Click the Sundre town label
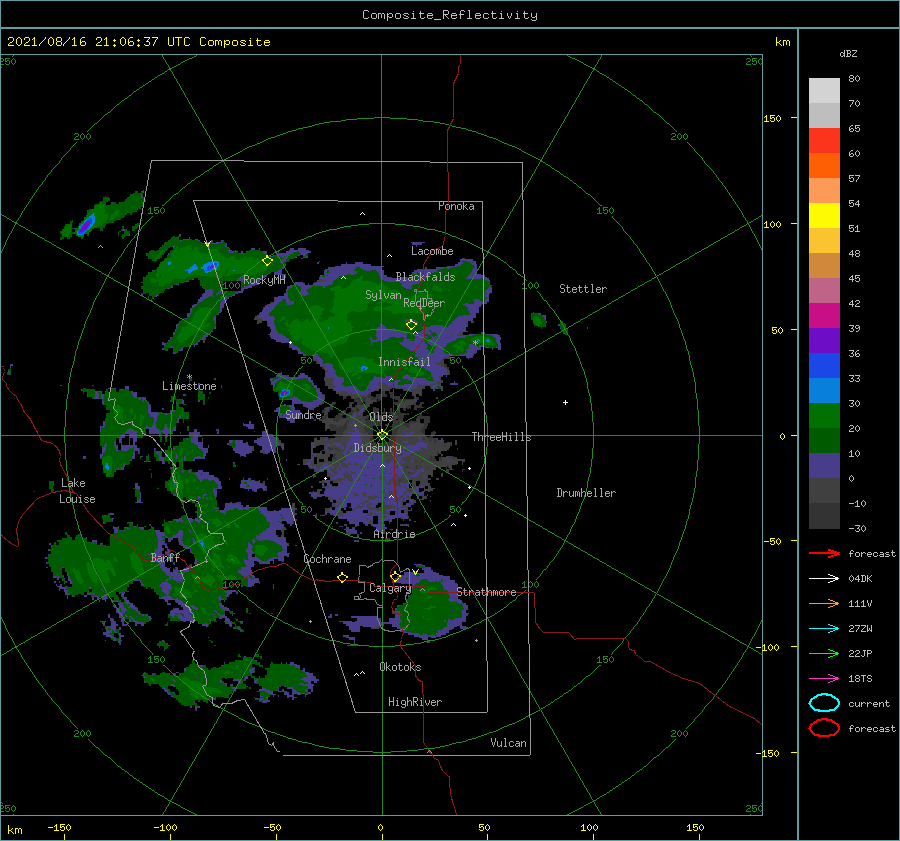This screenshot has height=841, width=900. (x=303, y=414)
